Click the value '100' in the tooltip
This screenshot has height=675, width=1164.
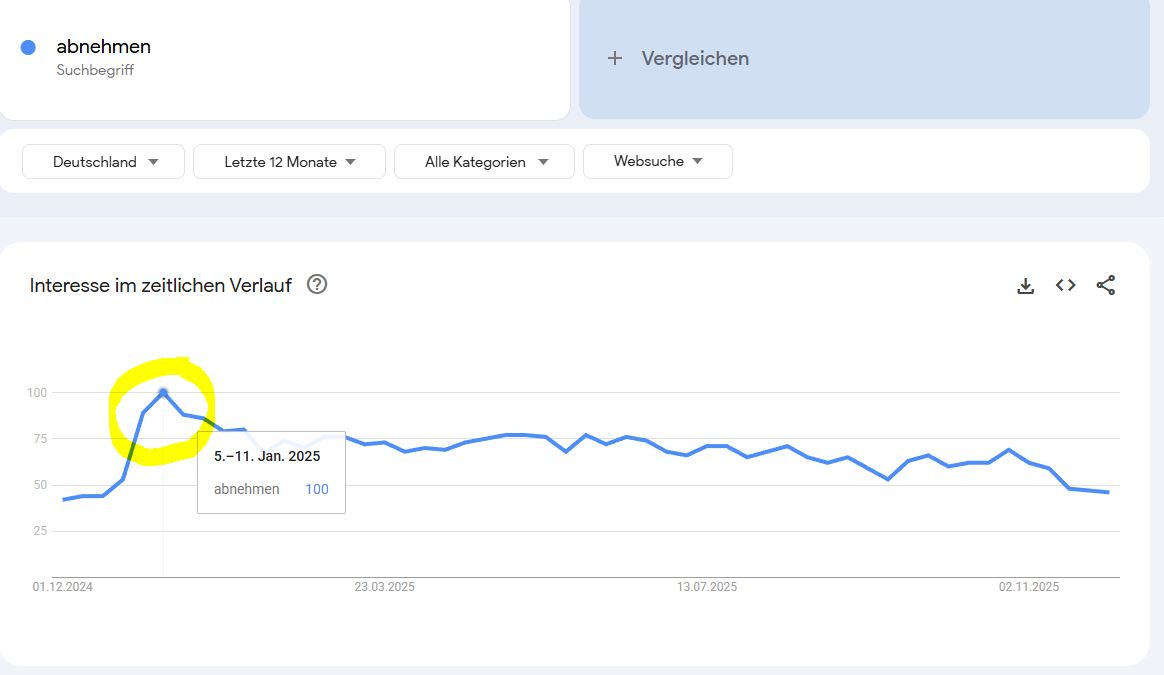click(x=317, y=489)
